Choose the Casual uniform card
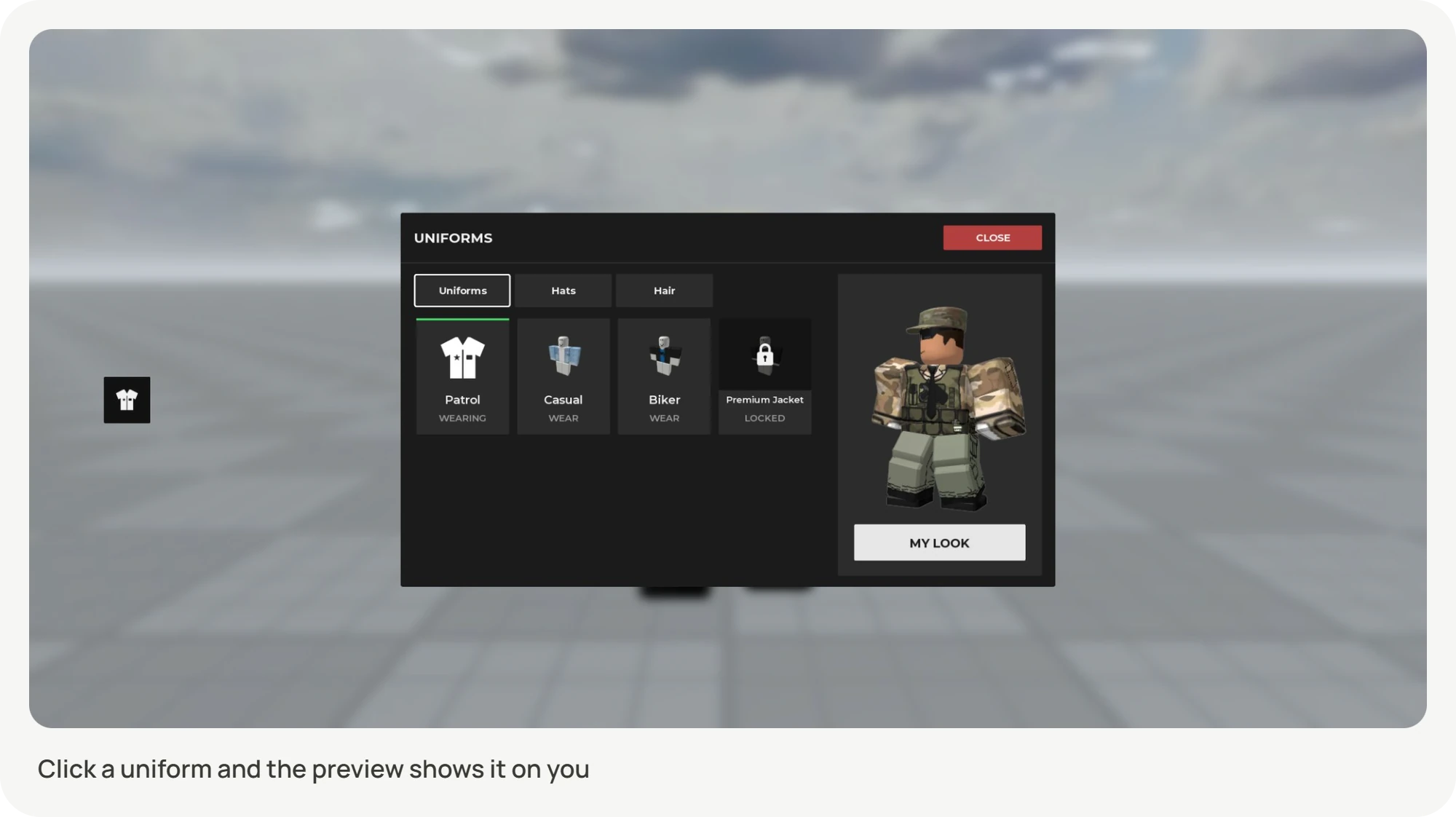1456x817 pixels. pyautogui.click(x=563, y=376)
